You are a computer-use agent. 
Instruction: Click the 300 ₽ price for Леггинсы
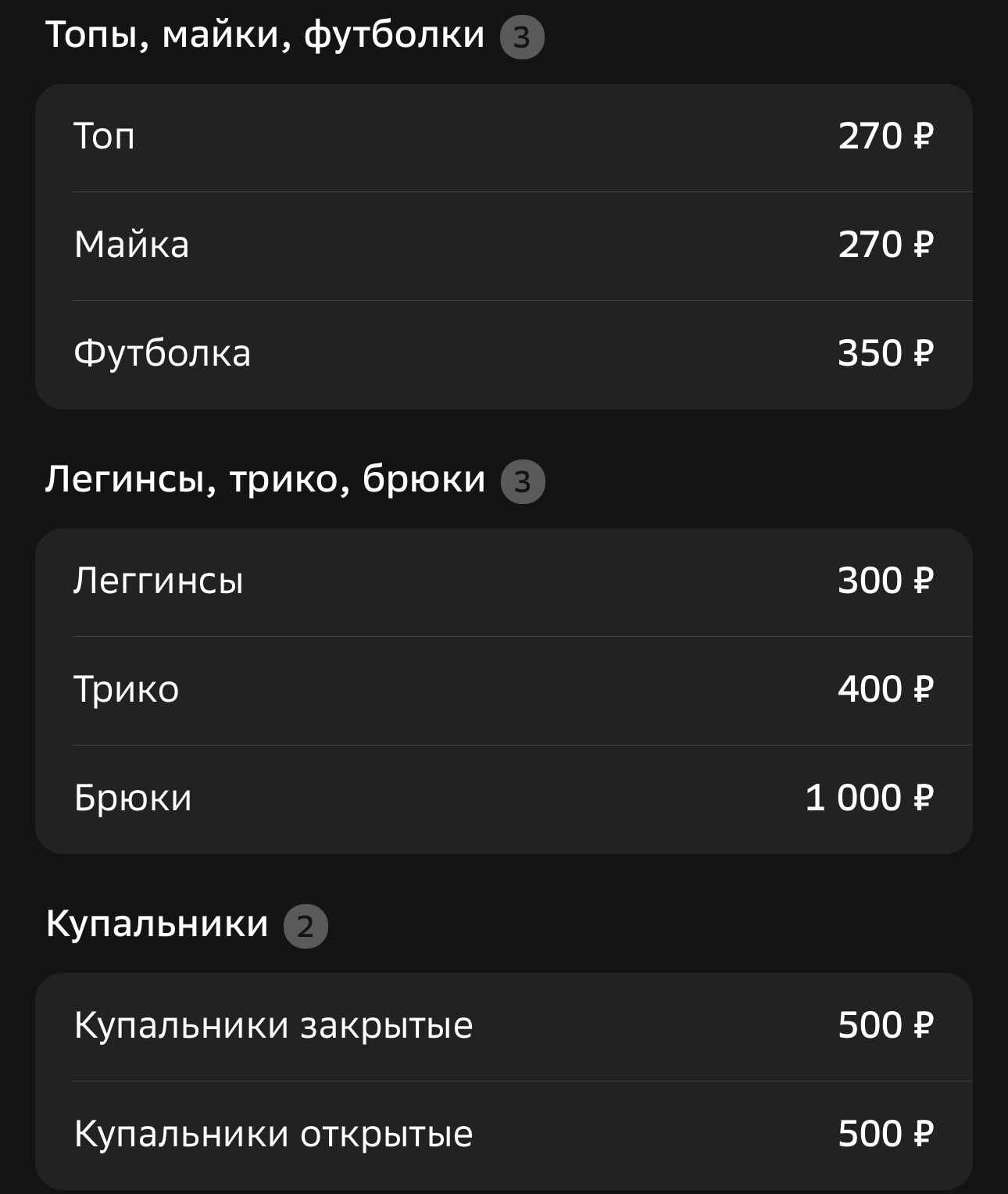tap(886, 581)
